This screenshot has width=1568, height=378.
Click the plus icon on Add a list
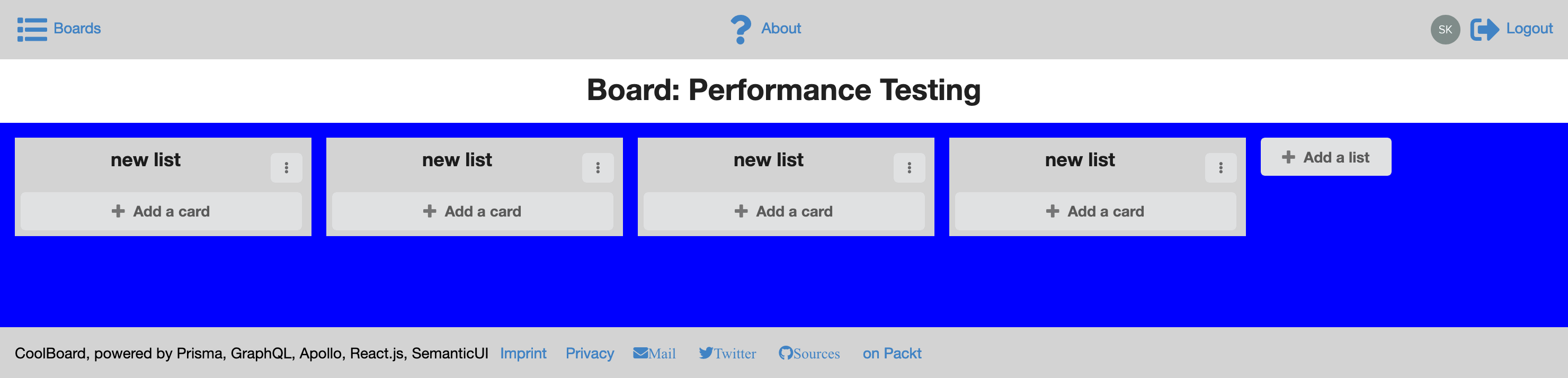pyautogui.click(x=1288, y=157)
